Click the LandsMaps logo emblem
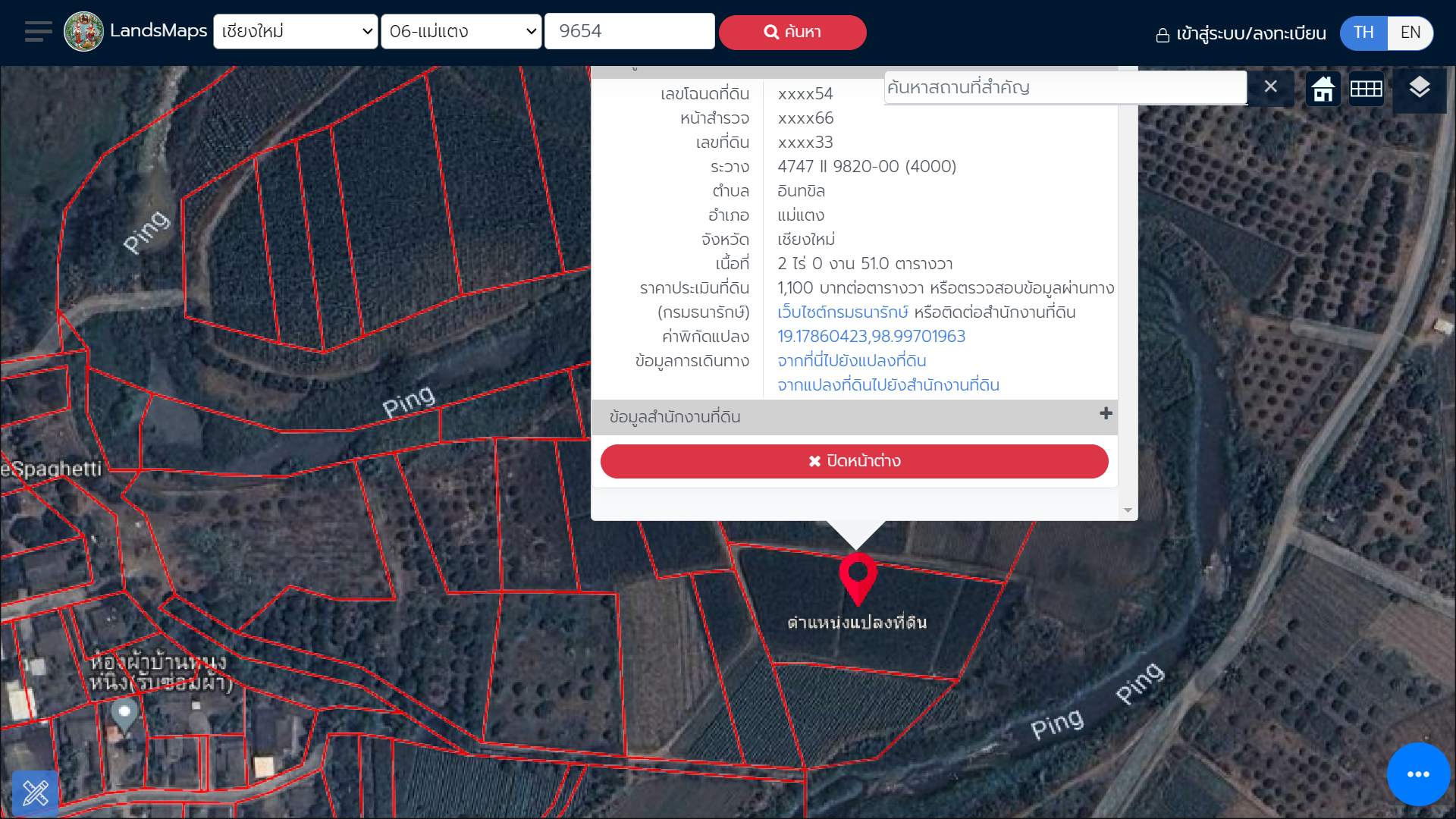Image resolution: width=1456 pixels, height=819 pixels. click(83, 32)
